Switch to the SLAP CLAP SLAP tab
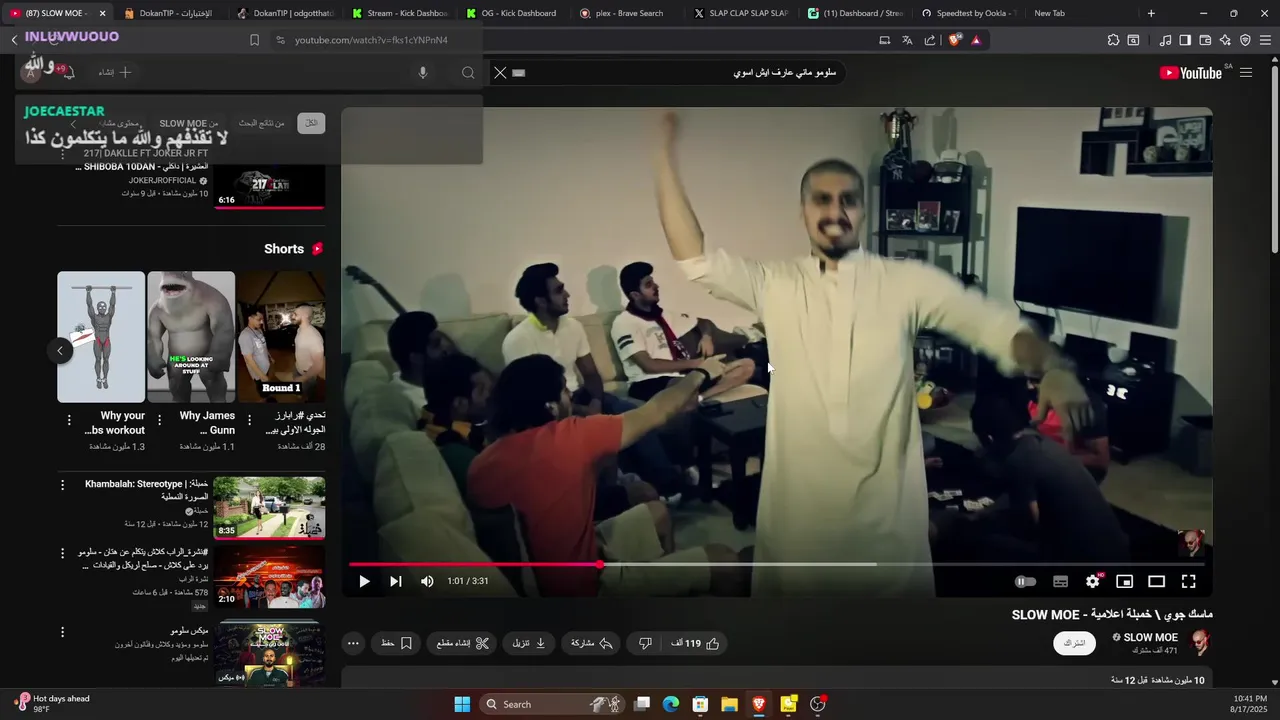 tap(741, 13)
